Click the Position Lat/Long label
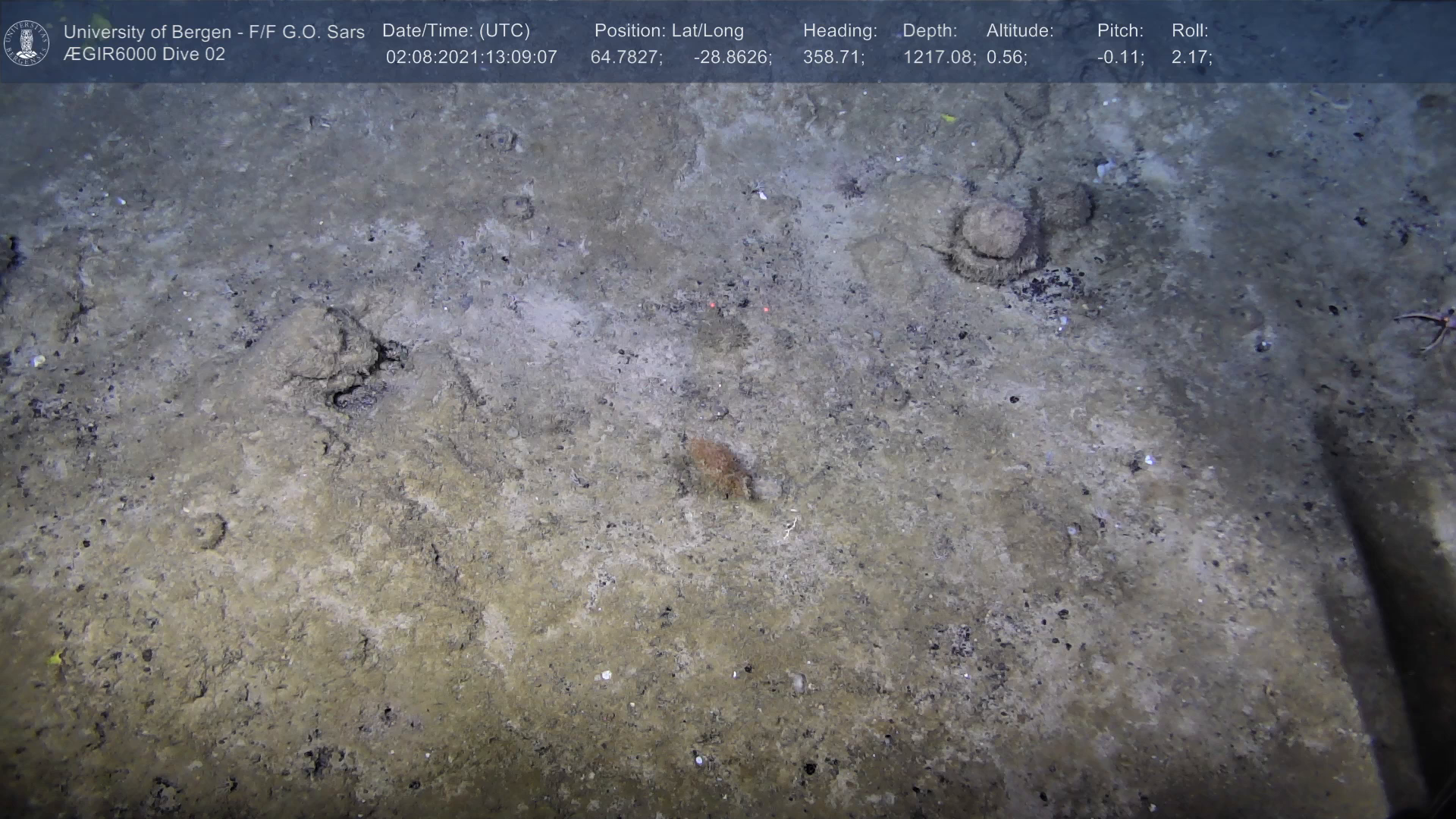This screenshot has width=1456, height=819. coord(669,31)
